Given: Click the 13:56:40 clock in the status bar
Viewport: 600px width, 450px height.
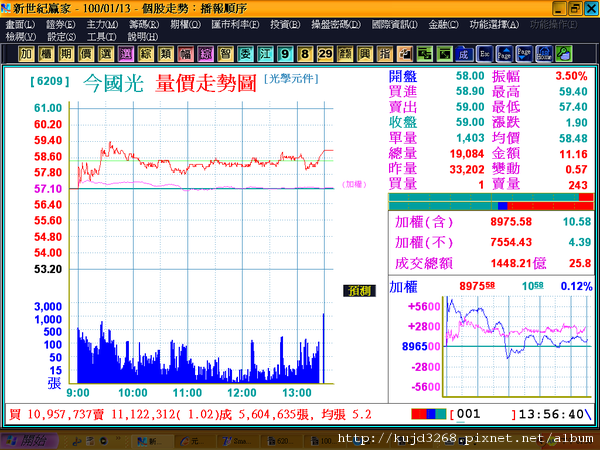Looking at the screenshot, I should tap(551, 414).
